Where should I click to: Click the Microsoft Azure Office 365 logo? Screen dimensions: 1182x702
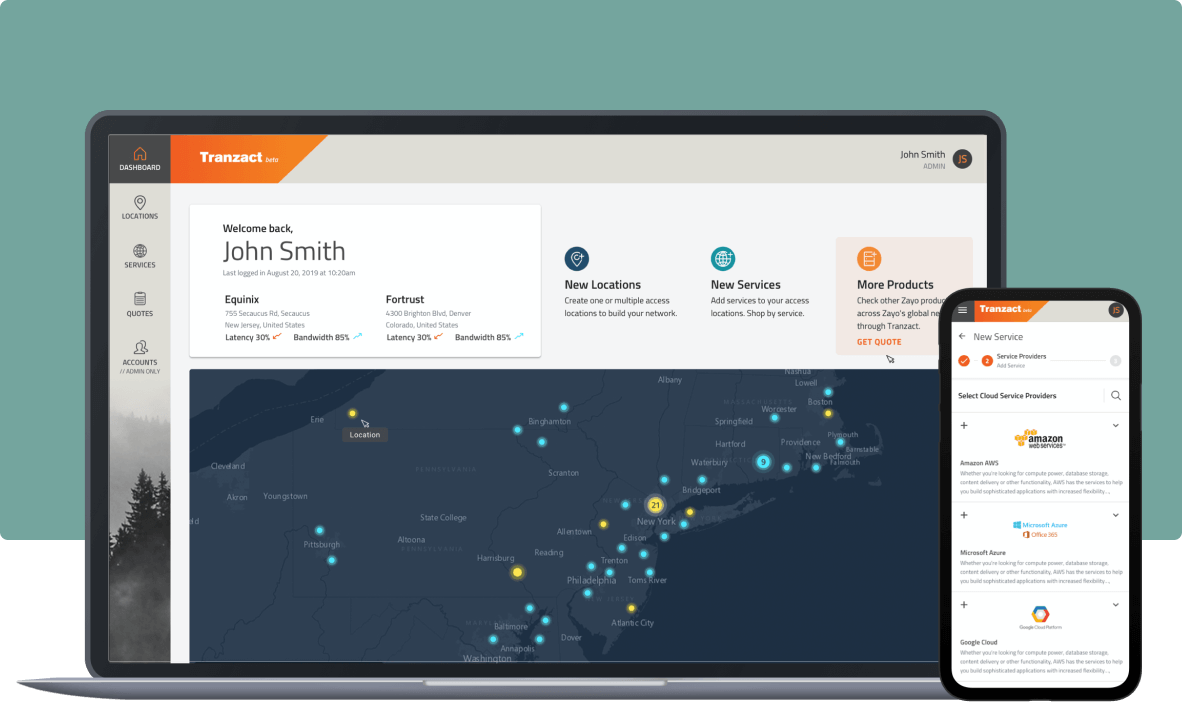tap(1040, 529)
